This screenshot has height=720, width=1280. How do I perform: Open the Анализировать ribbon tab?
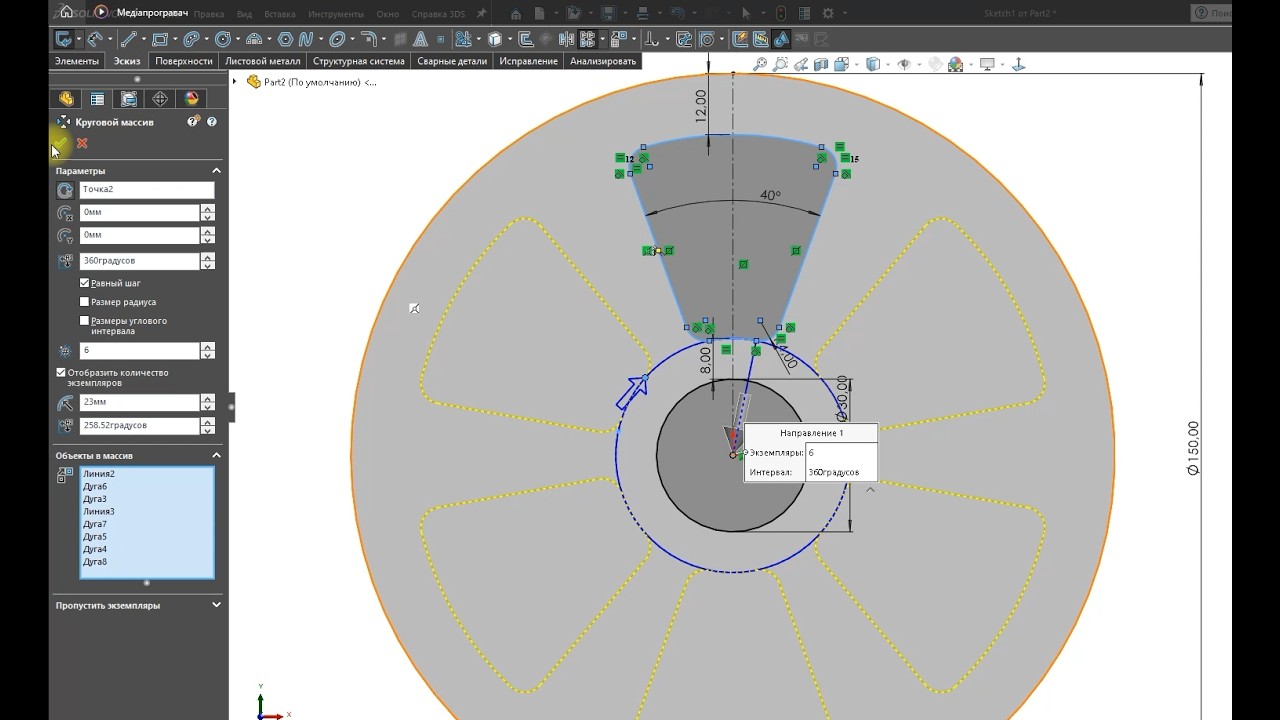(602, 61)
